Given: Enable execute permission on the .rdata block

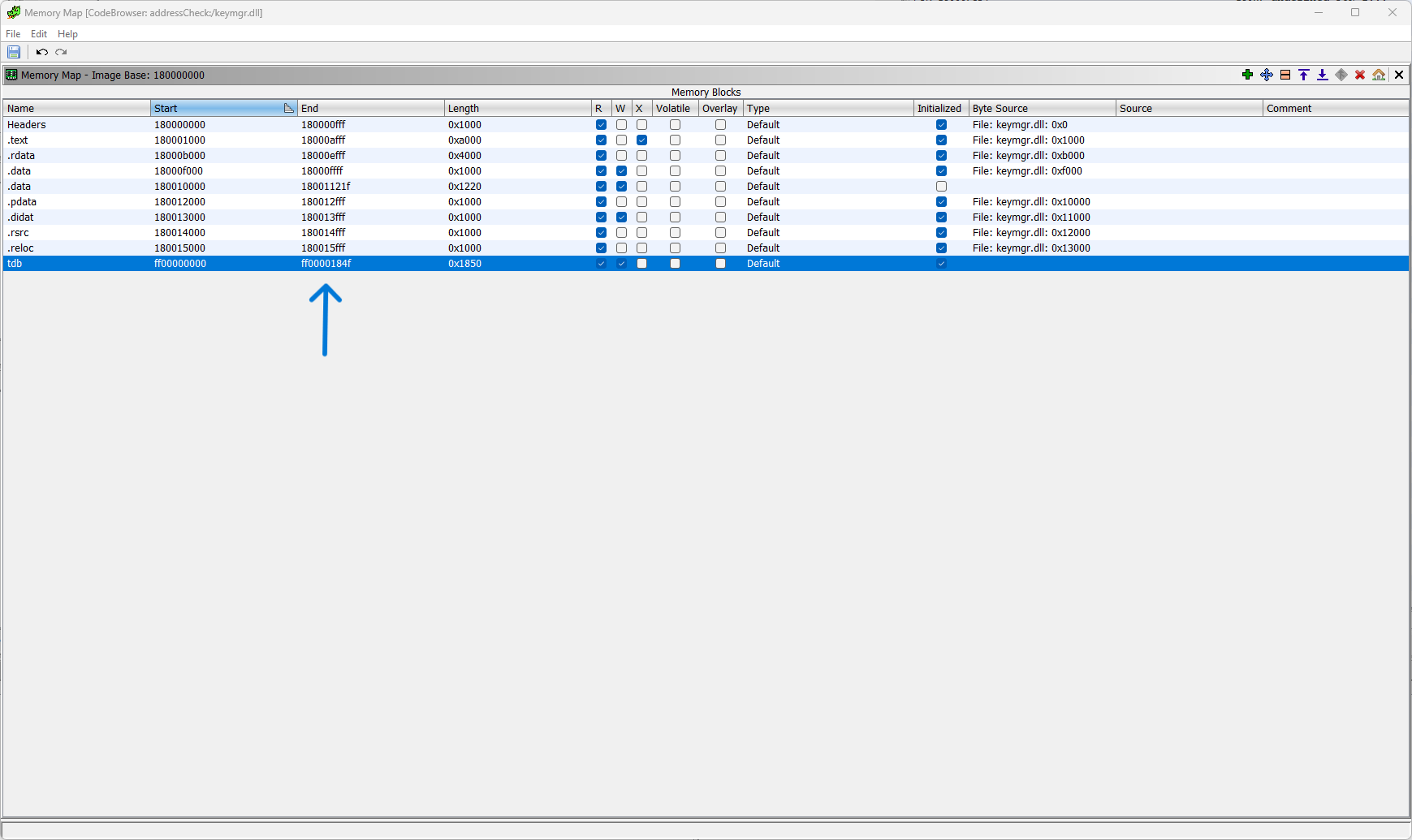Looking at the screenshot, I should tap(641, 155).
